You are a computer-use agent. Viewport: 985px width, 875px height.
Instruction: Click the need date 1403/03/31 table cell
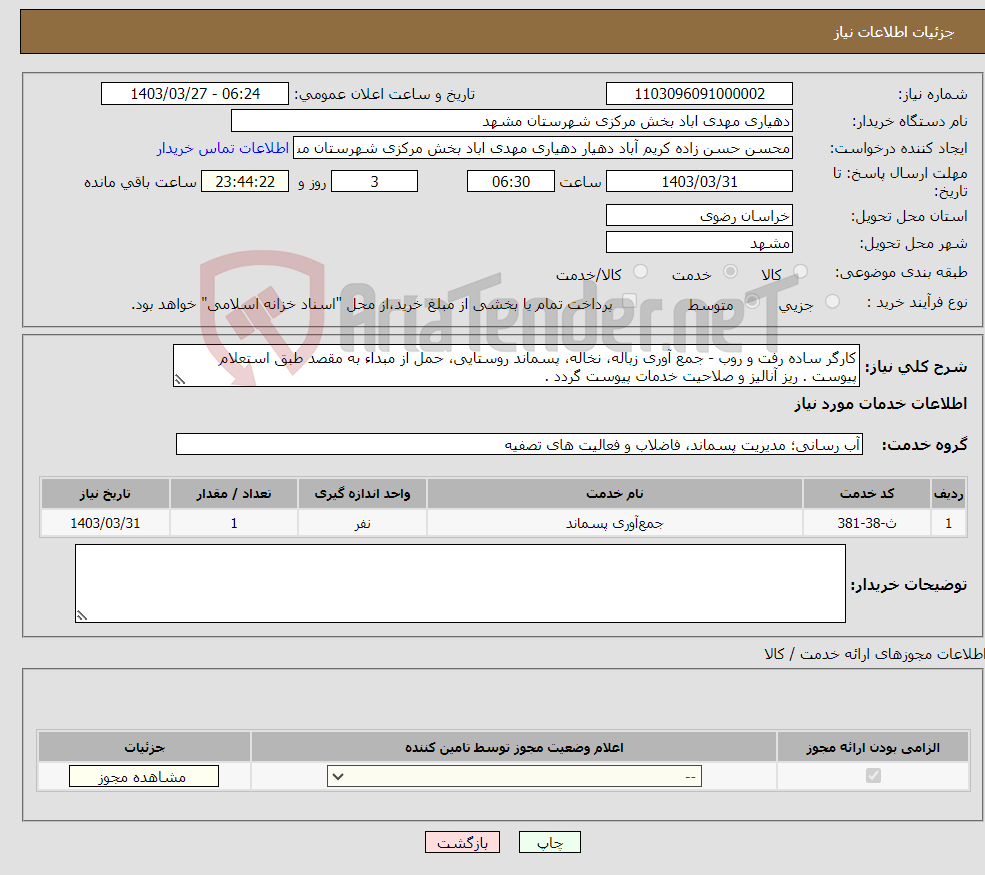click(105, 523)
